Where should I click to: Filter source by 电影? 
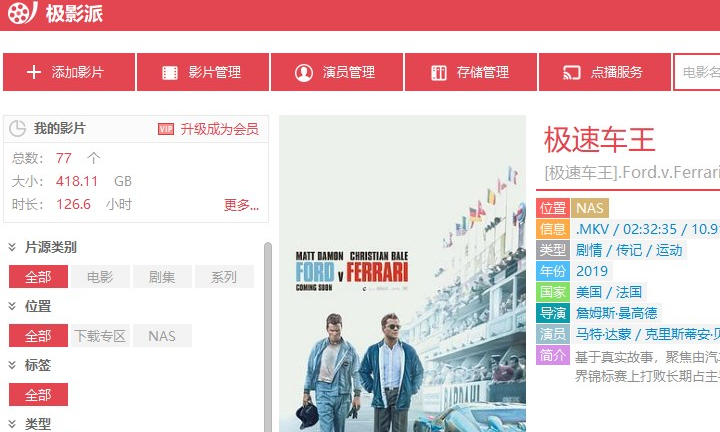(x=100, y=277)
